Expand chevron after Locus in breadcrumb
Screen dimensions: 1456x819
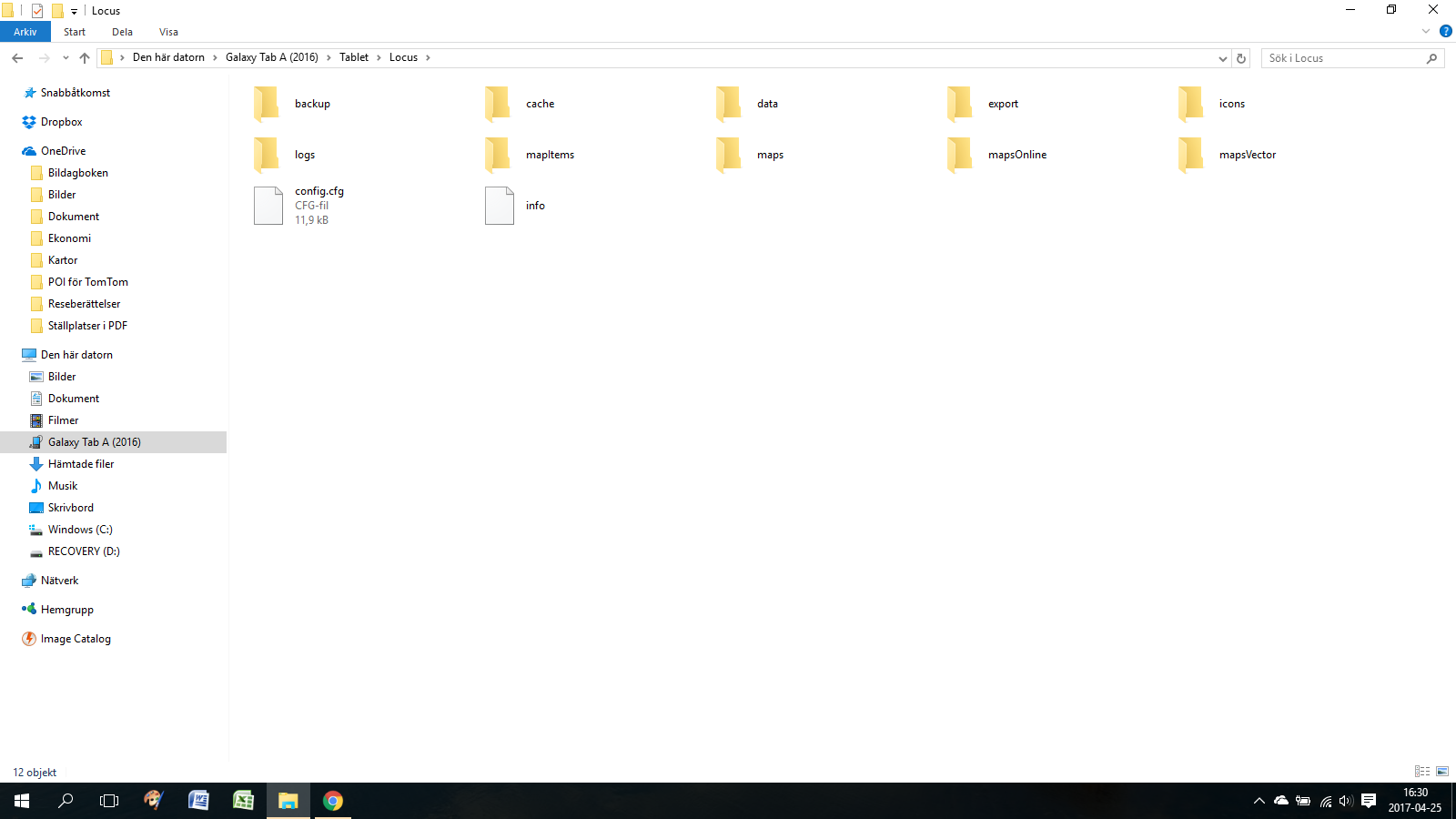click(x=428, y=57)
